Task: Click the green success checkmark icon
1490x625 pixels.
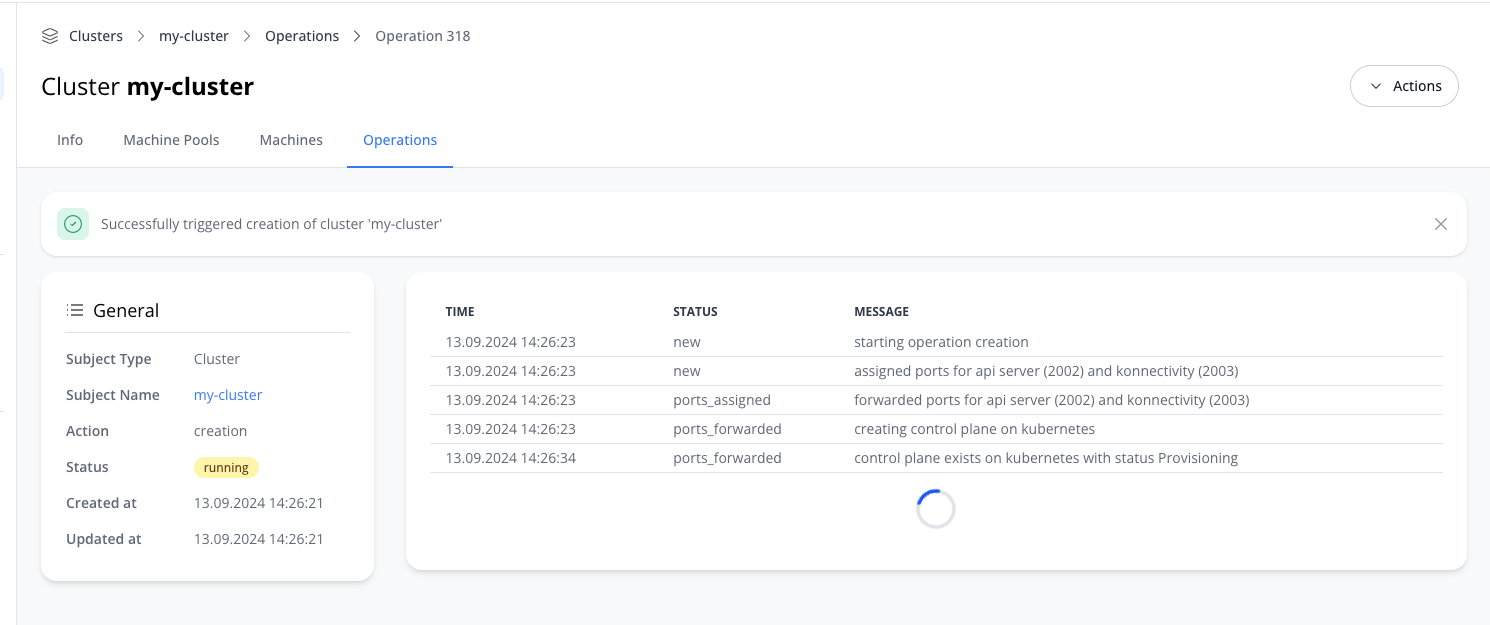Action: pyautogui.click(x=73, y=224)
